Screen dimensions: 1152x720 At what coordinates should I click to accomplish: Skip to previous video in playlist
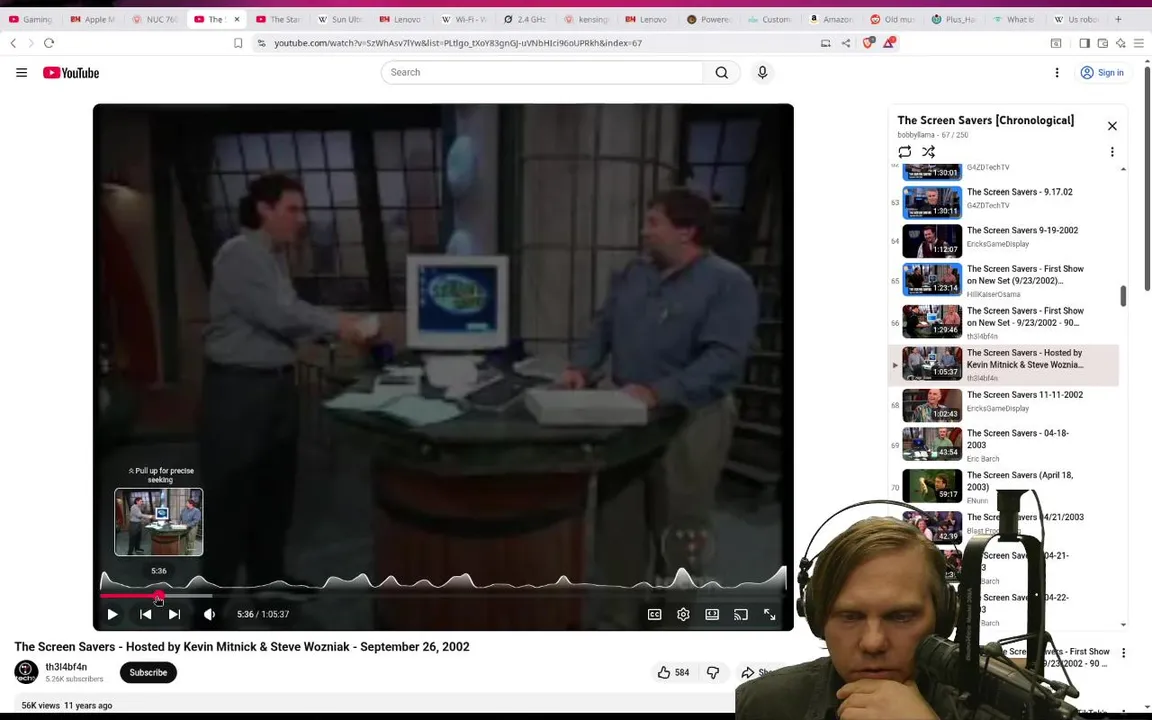145,614
